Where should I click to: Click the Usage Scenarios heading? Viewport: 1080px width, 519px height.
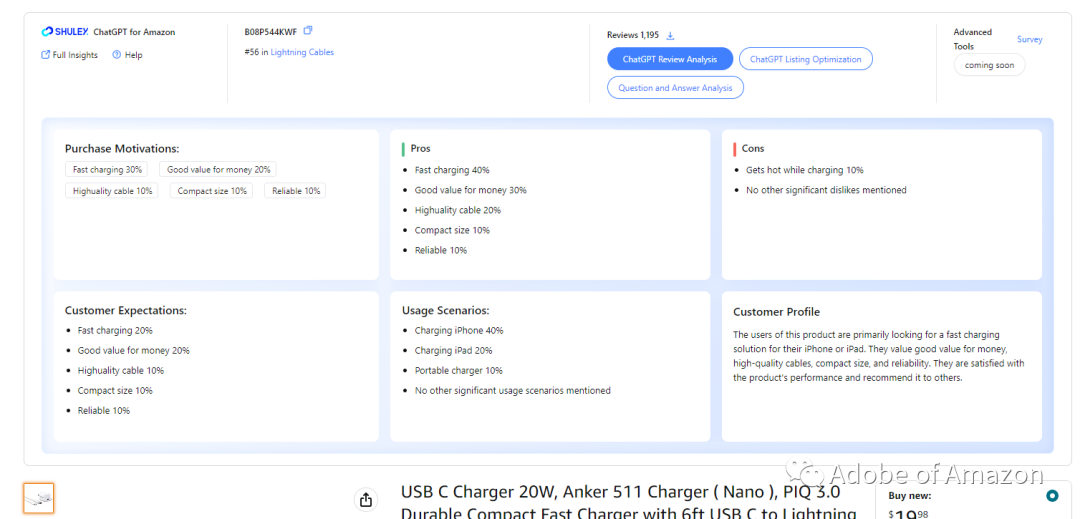[446, 310]
